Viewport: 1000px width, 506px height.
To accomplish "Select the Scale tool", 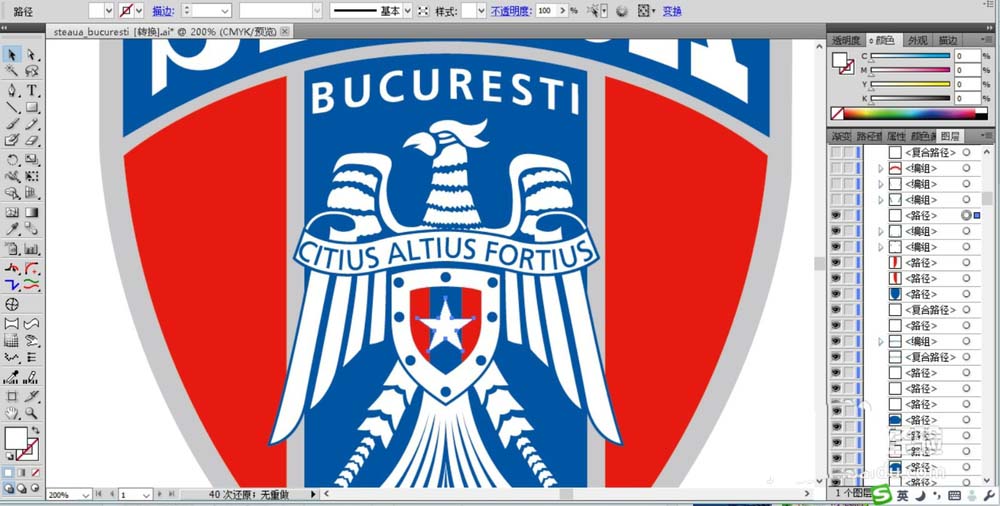I will pos(31,160).
